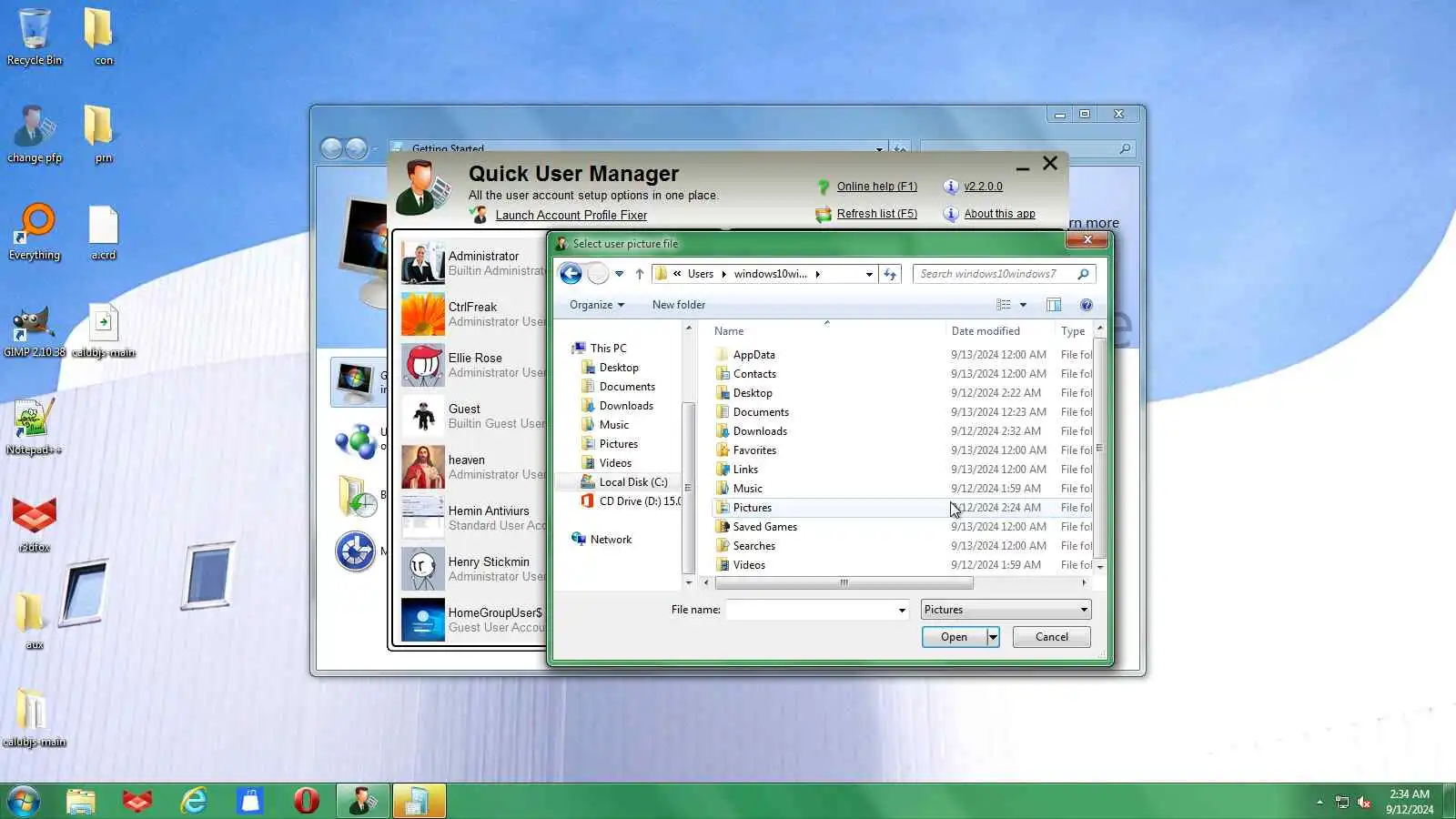Refresh the file dialog address bar location
This screenshot has height=819, width=1456.
890,274
